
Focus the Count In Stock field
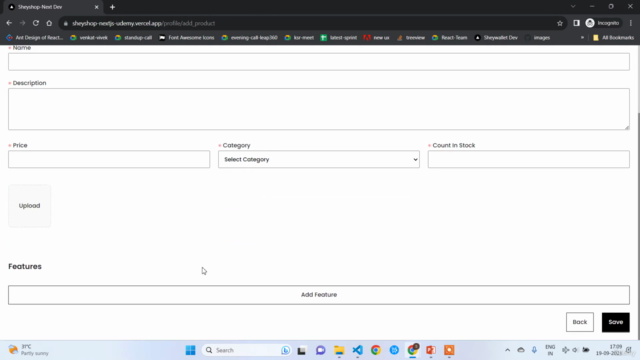pos(529,159)
